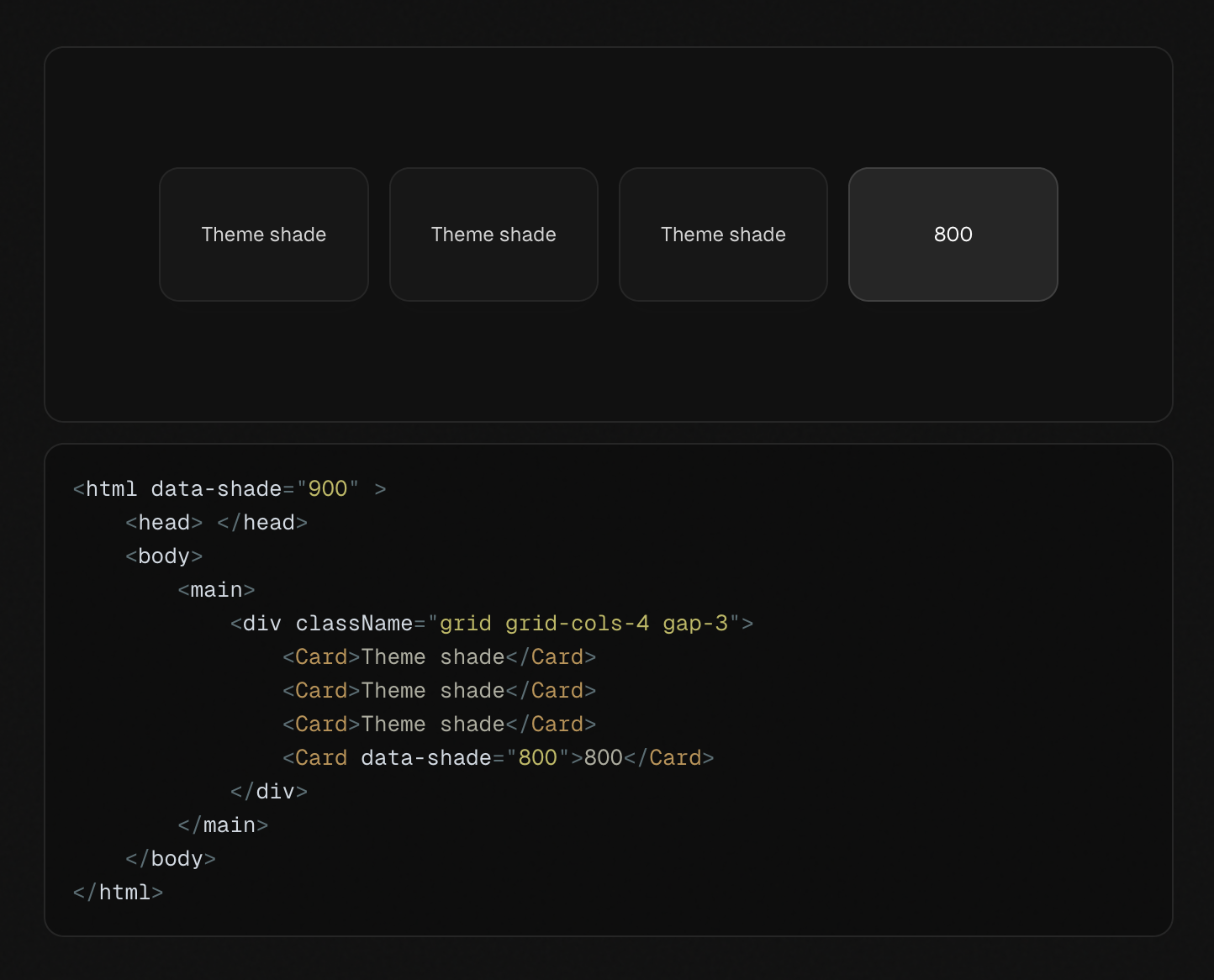Viewport: 1214px width, 980px height.
Task: Click the opening html tag in code
Action: point(111,489)
